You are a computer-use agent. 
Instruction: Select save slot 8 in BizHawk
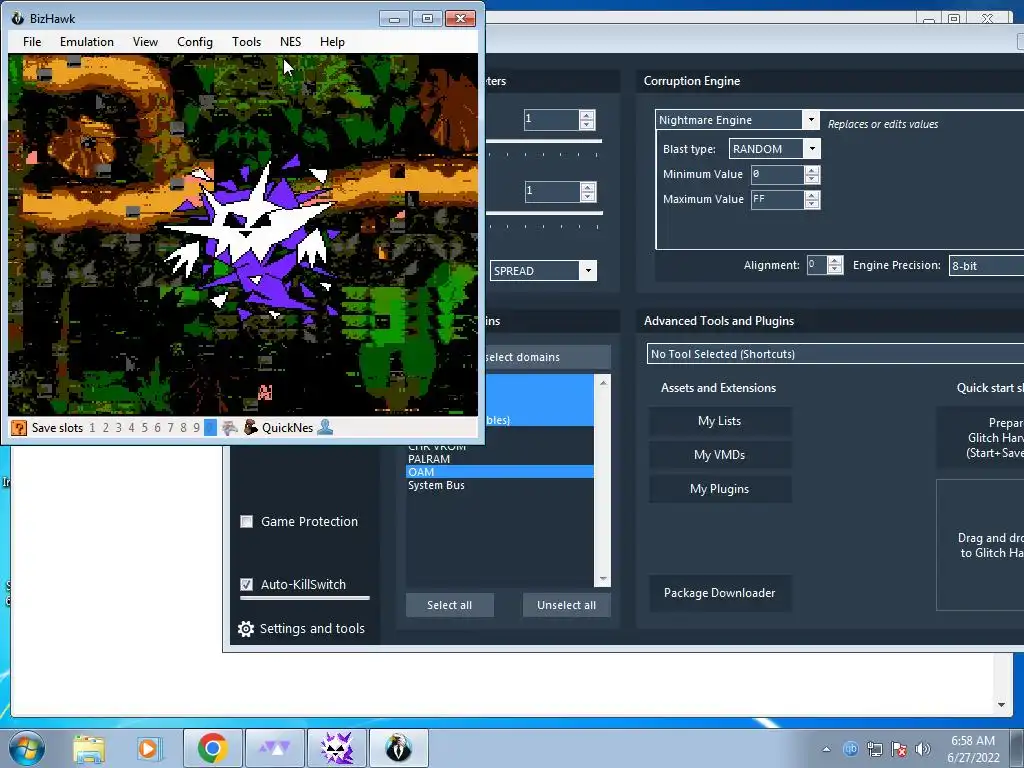pyautogui.click(x=184, y=428)
